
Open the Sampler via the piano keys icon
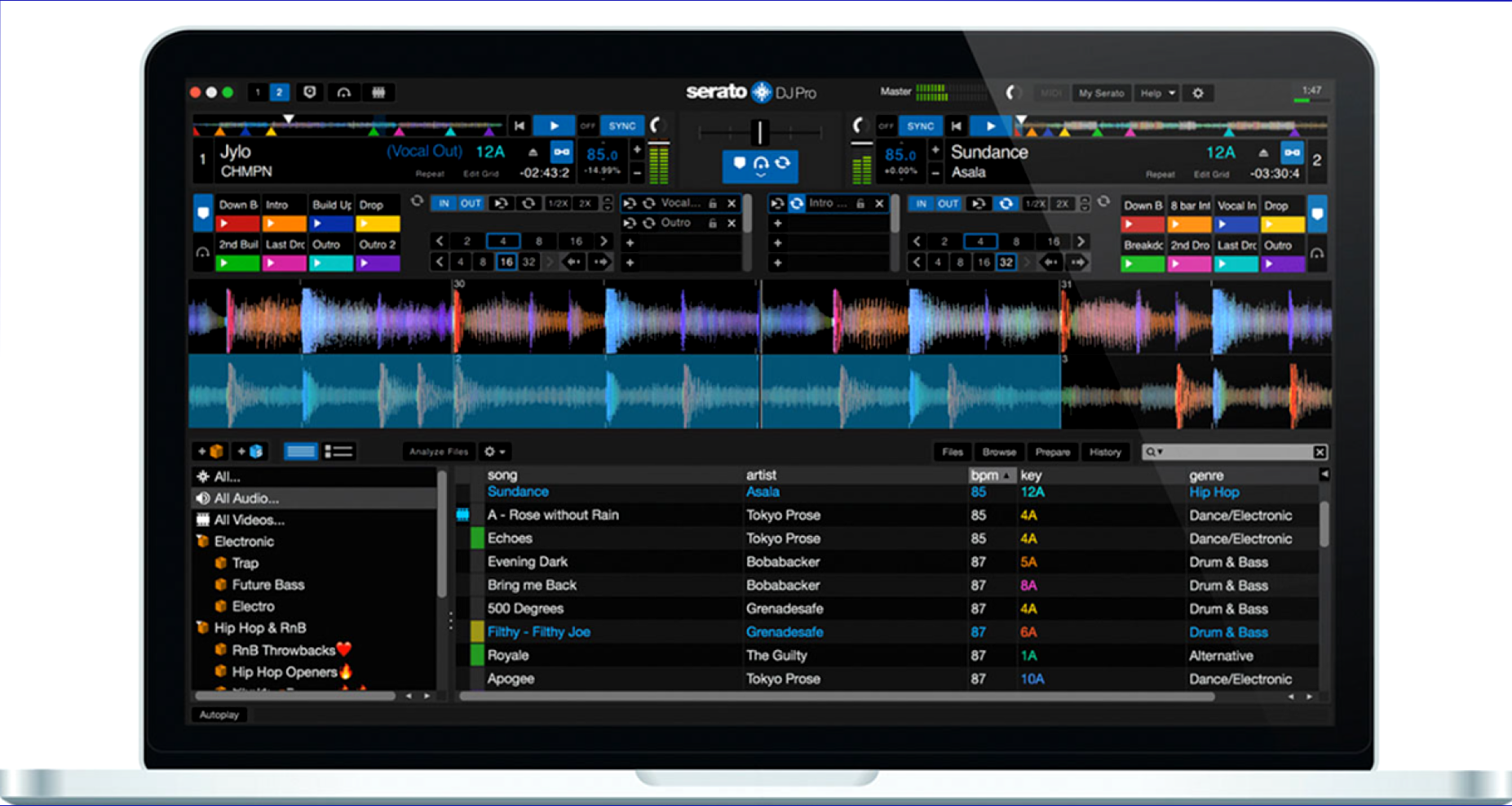coord(378,92)
